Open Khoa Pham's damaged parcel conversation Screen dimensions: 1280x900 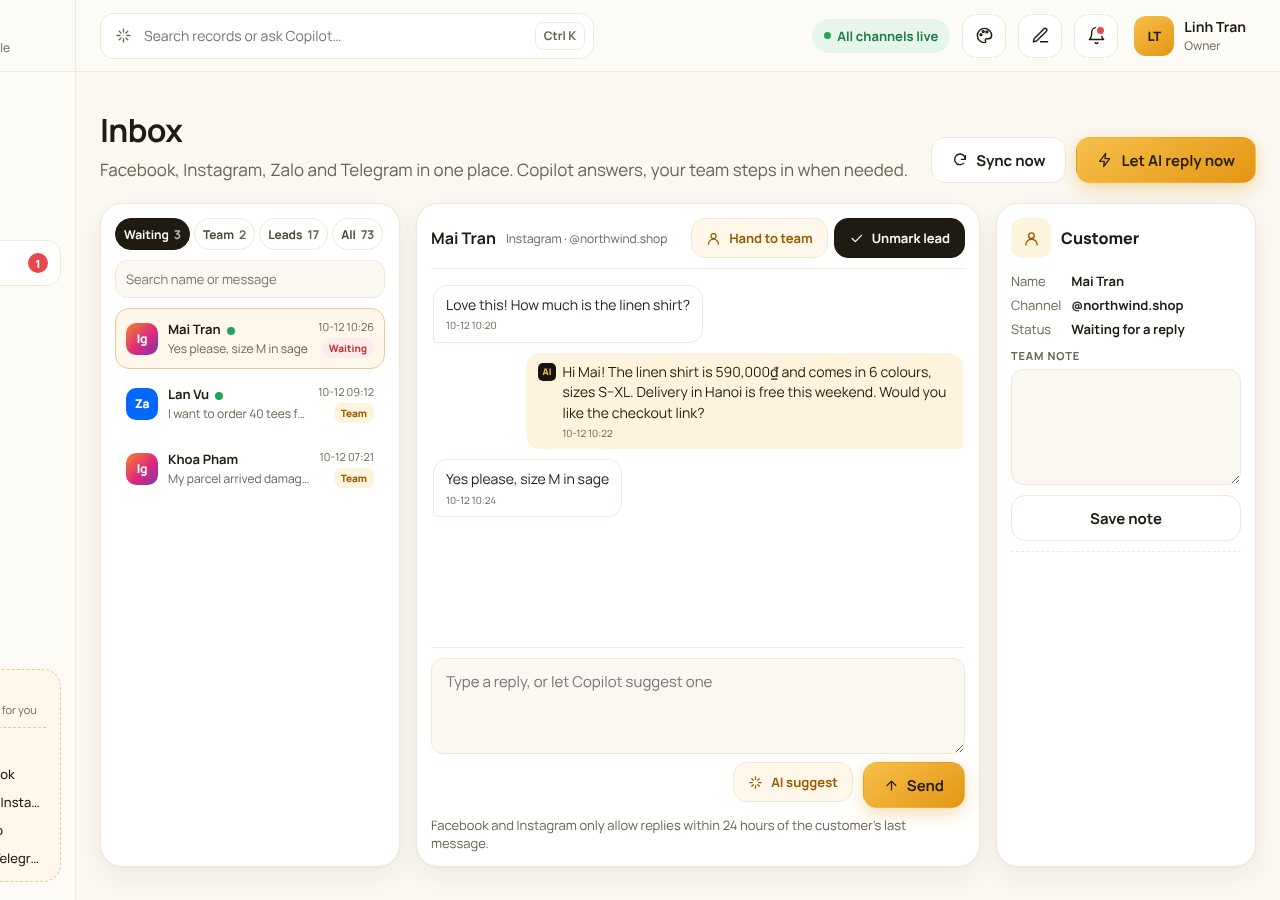[250, 469]
